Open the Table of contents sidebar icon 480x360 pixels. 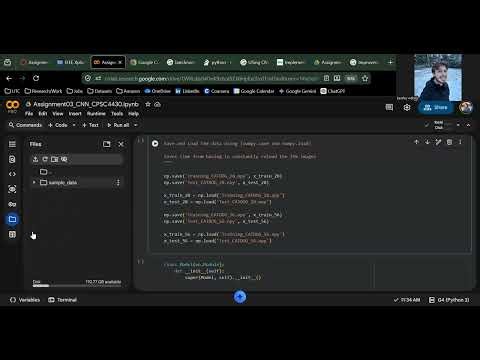pos(12,144)
